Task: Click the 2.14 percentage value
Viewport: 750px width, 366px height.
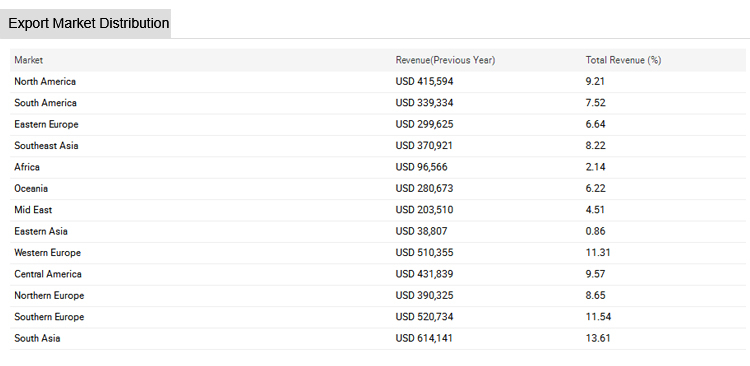Action: 595,167
